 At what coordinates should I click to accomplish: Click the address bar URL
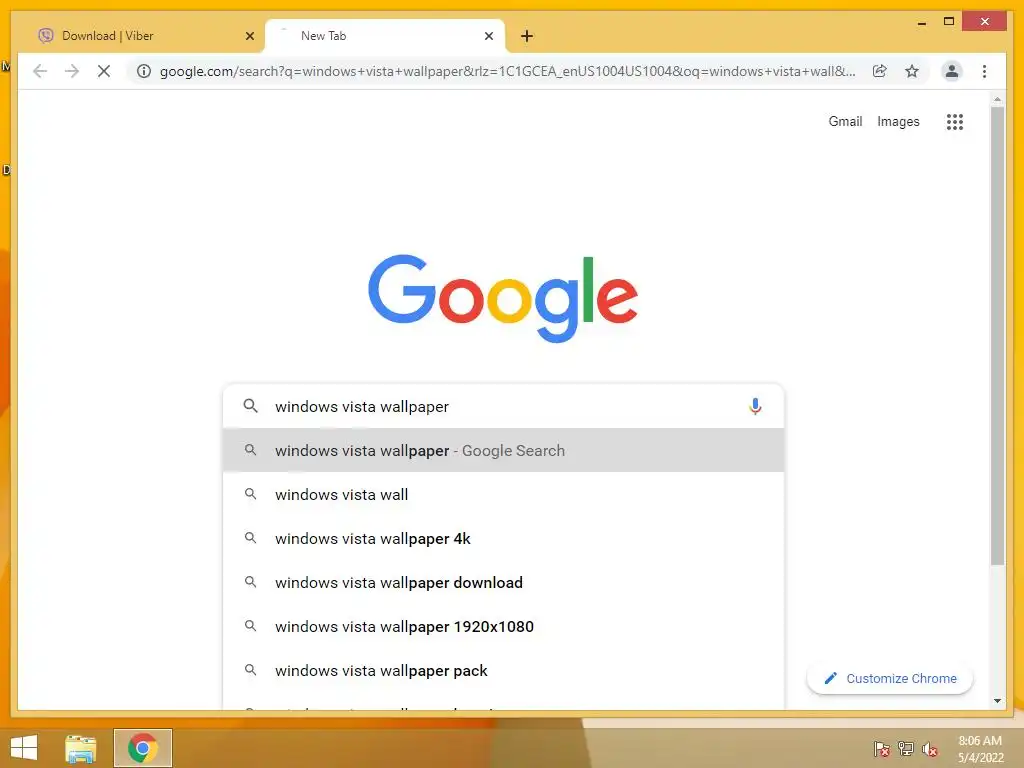pyautogui.click(x=507, y=71)
